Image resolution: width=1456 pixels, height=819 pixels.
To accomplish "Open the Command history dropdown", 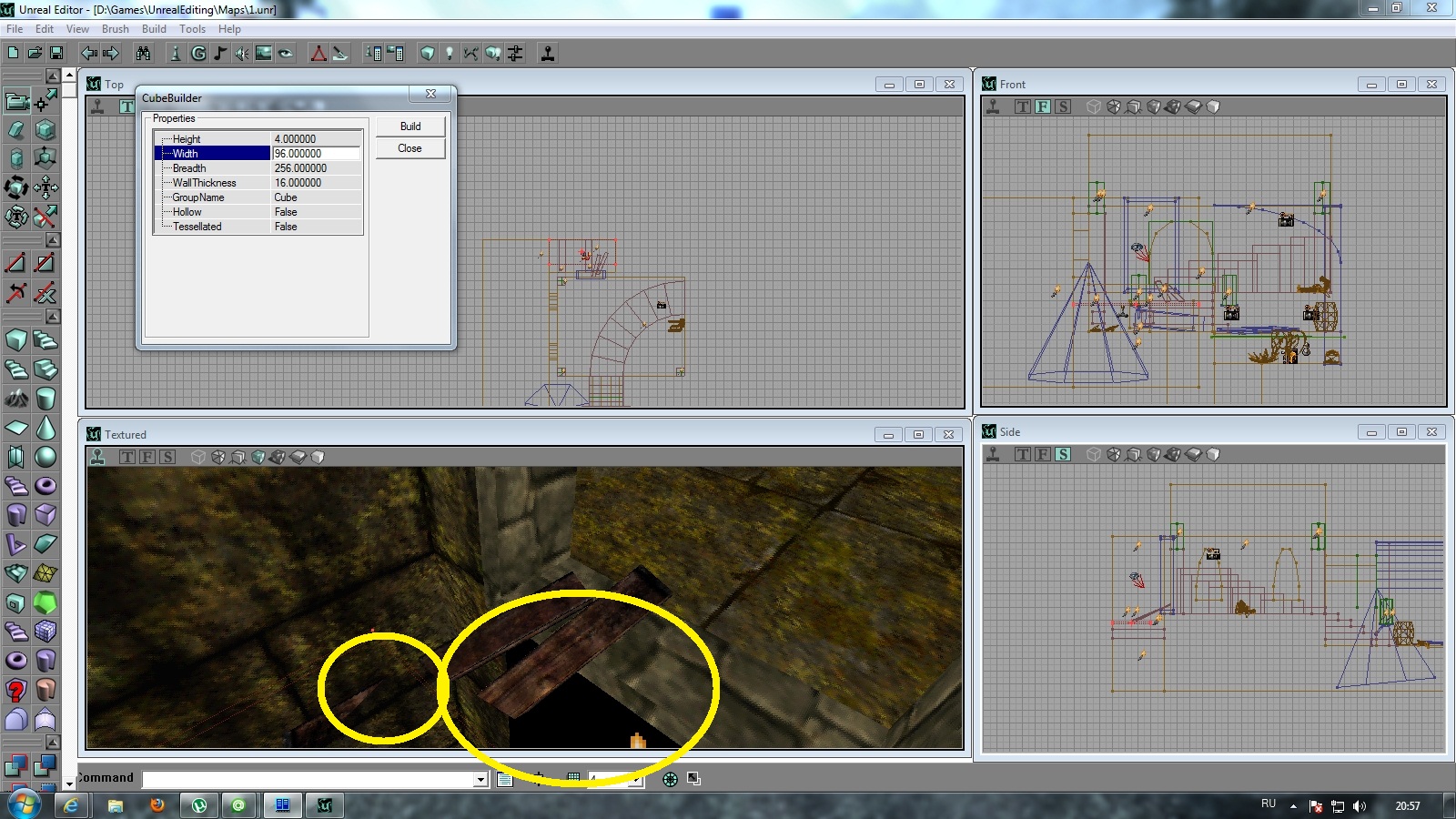I will coord(480,779).
